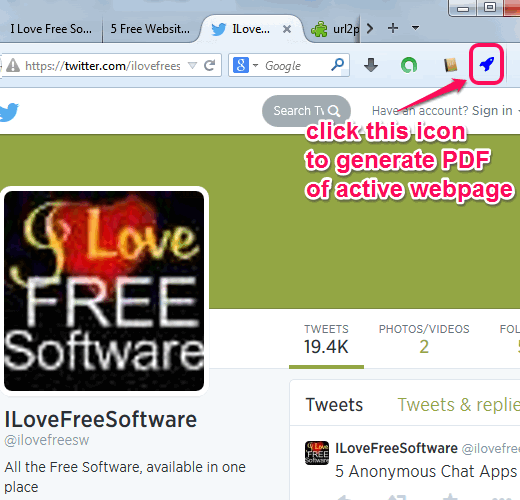
Task: Switch to the 5 Free Websit... tab
Action: coord(150,29)
